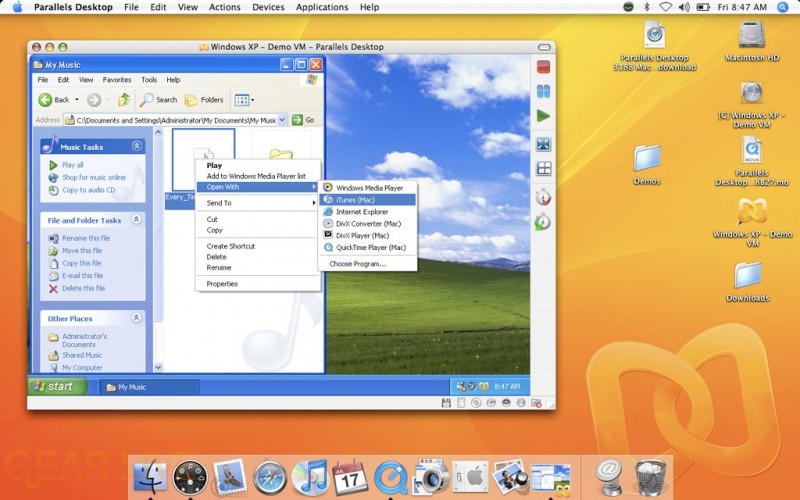Screen dimensions: 800x500
Task: Click the Up folder icon in Explorer toolbar
Action: (x=123, y=99)
